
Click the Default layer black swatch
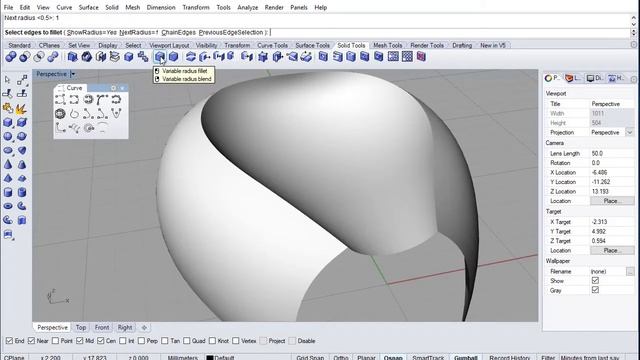click(x=210, y=358)
